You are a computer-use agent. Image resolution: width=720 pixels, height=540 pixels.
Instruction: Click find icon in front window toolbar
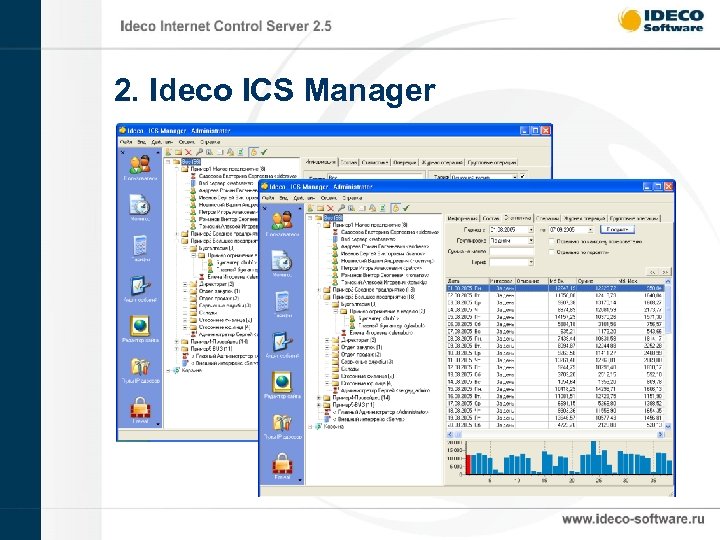point(351,208)
